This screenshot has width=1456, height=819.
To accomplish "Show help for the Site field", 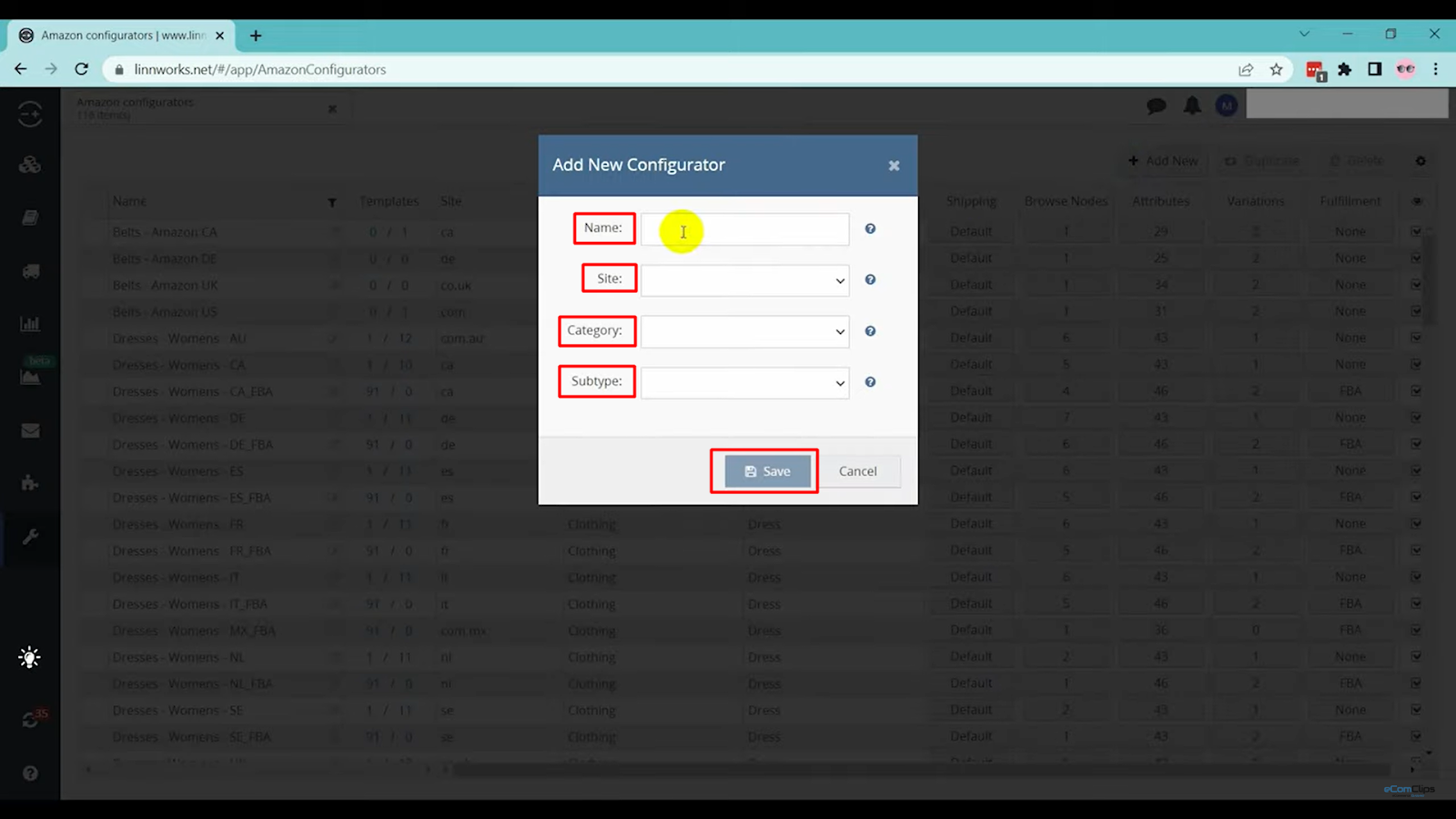I will tap(870, 280).
